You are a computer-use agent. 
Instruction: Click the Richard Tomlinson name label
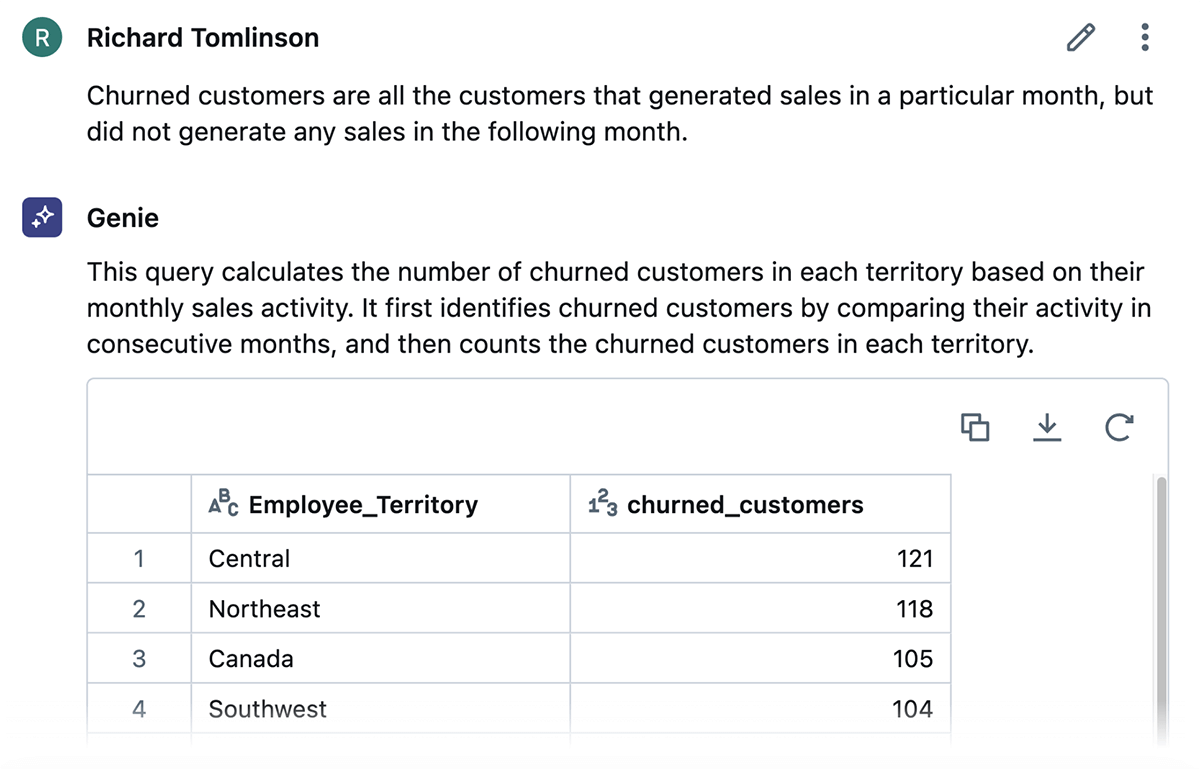[203, 38]
